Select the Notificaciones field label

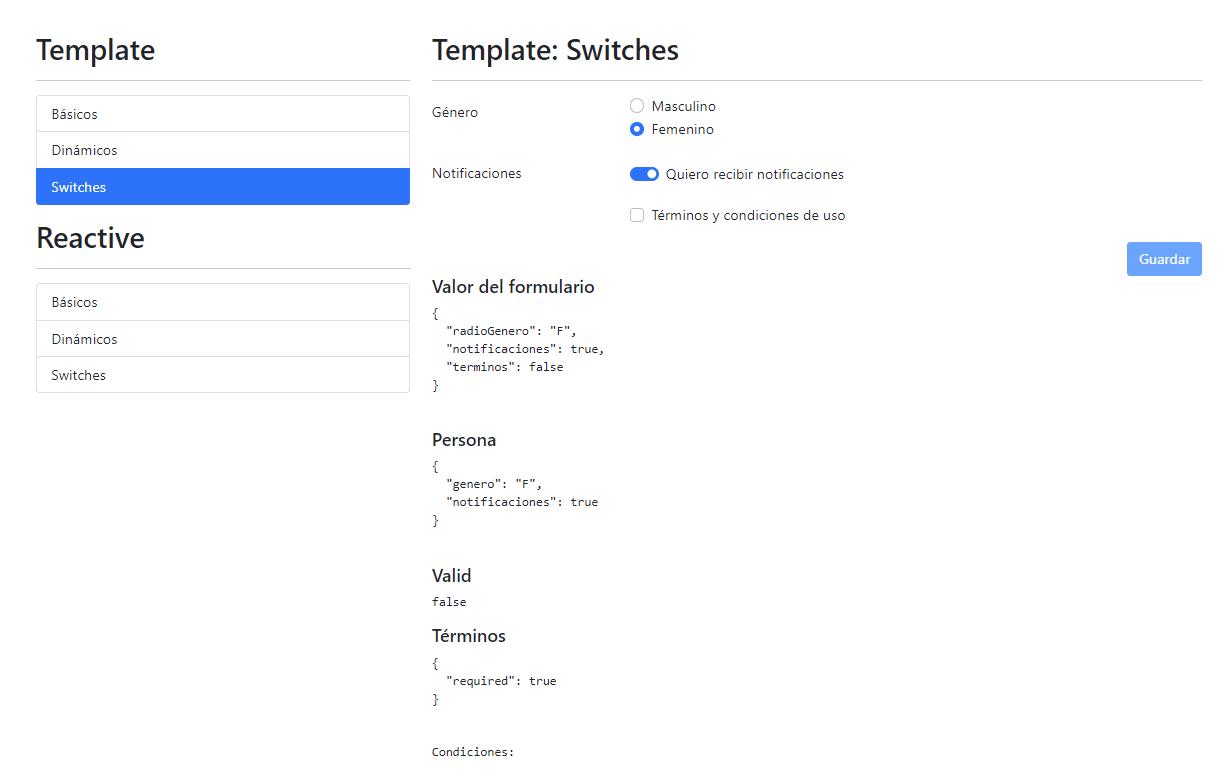(x=476, y=173)
